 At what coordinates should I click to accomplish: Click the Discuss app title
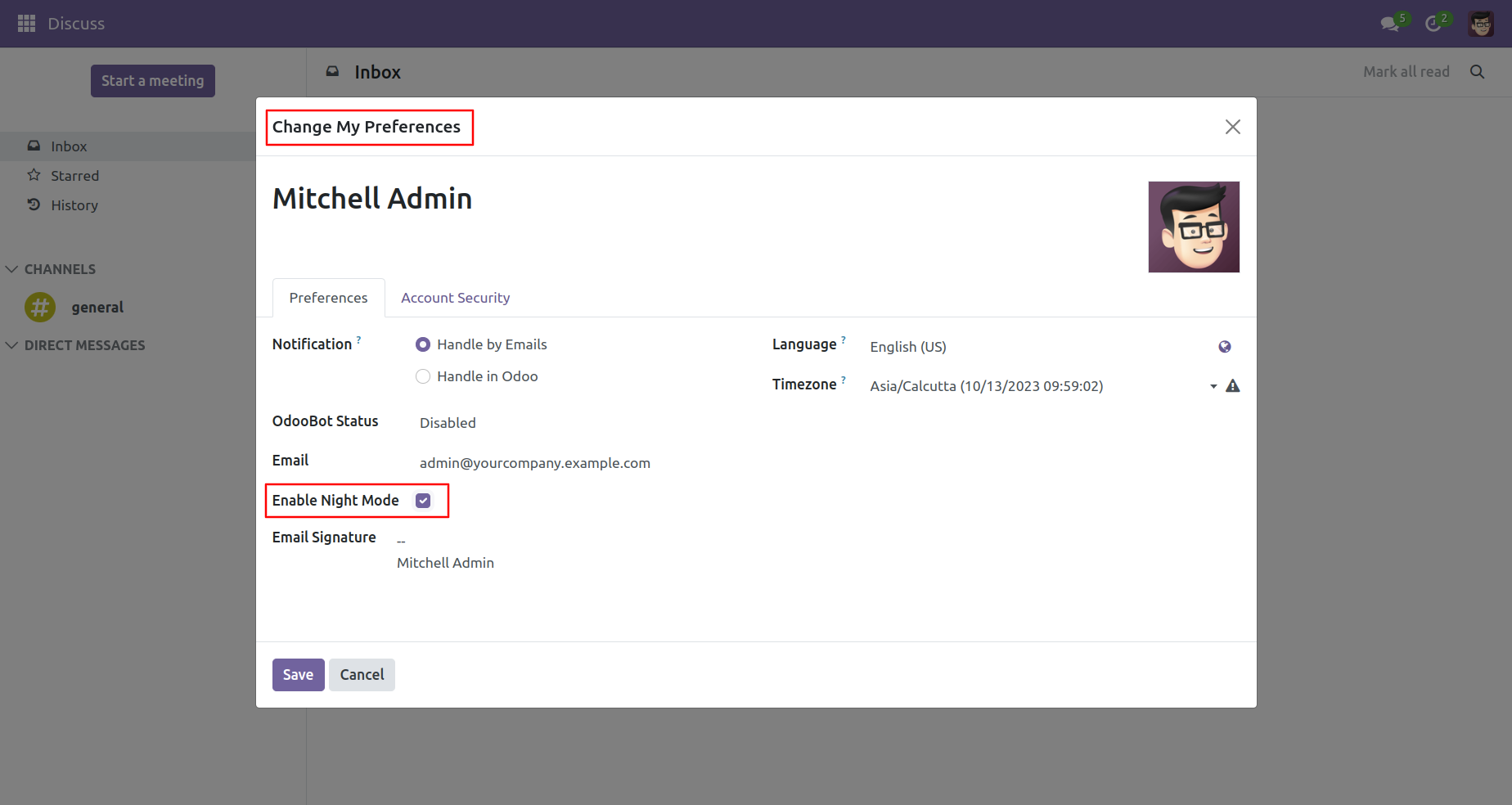(76, 24)
